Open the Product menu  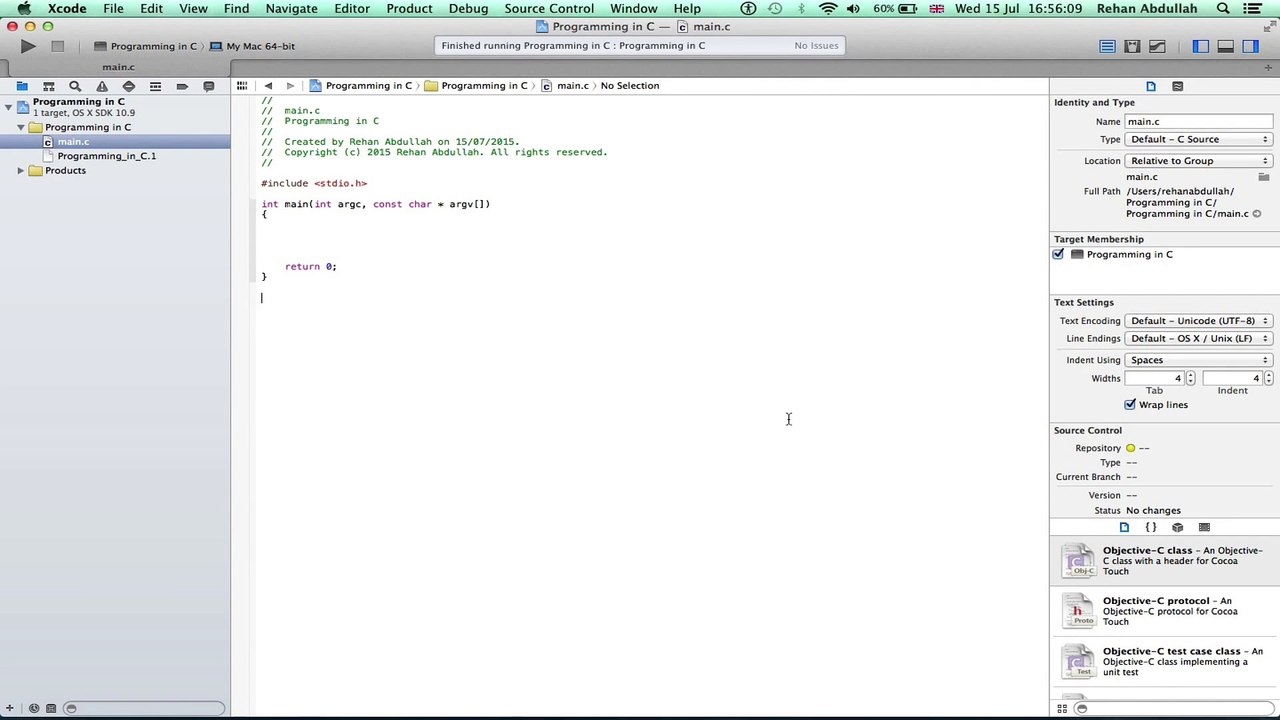click(409, 9)
